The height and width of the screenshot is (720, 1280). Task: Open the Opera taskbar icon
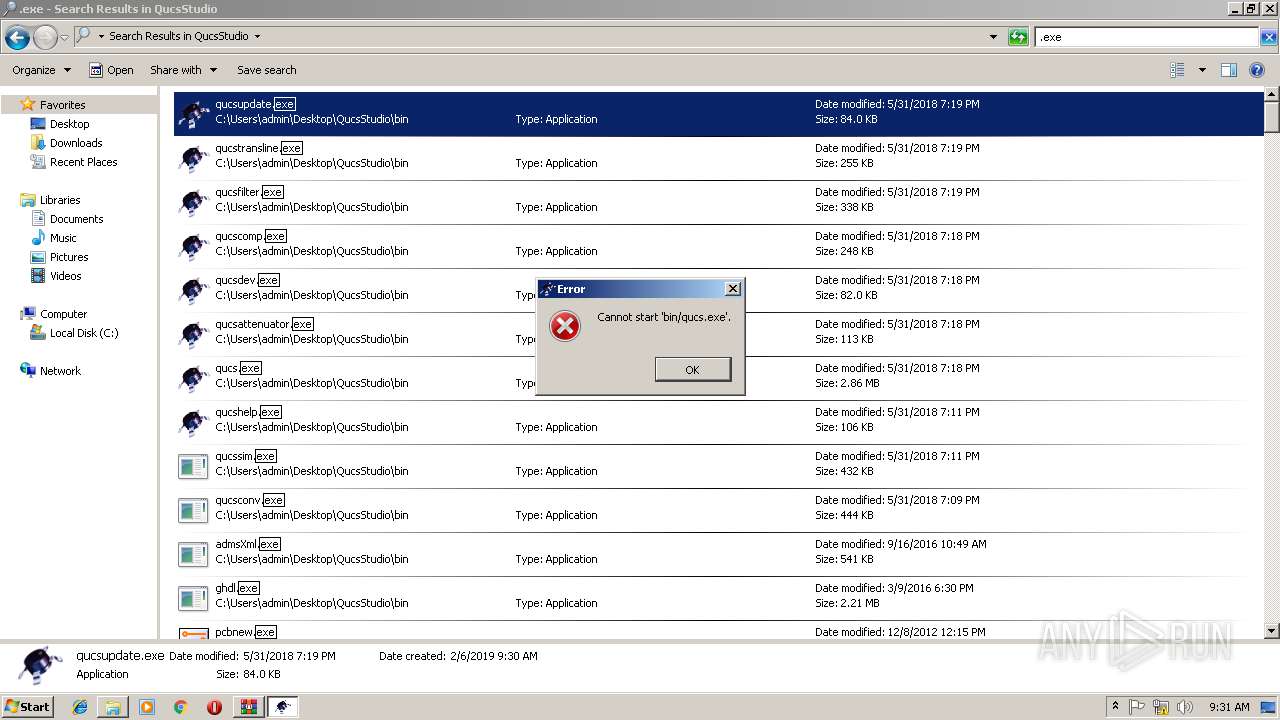[214, 707]
